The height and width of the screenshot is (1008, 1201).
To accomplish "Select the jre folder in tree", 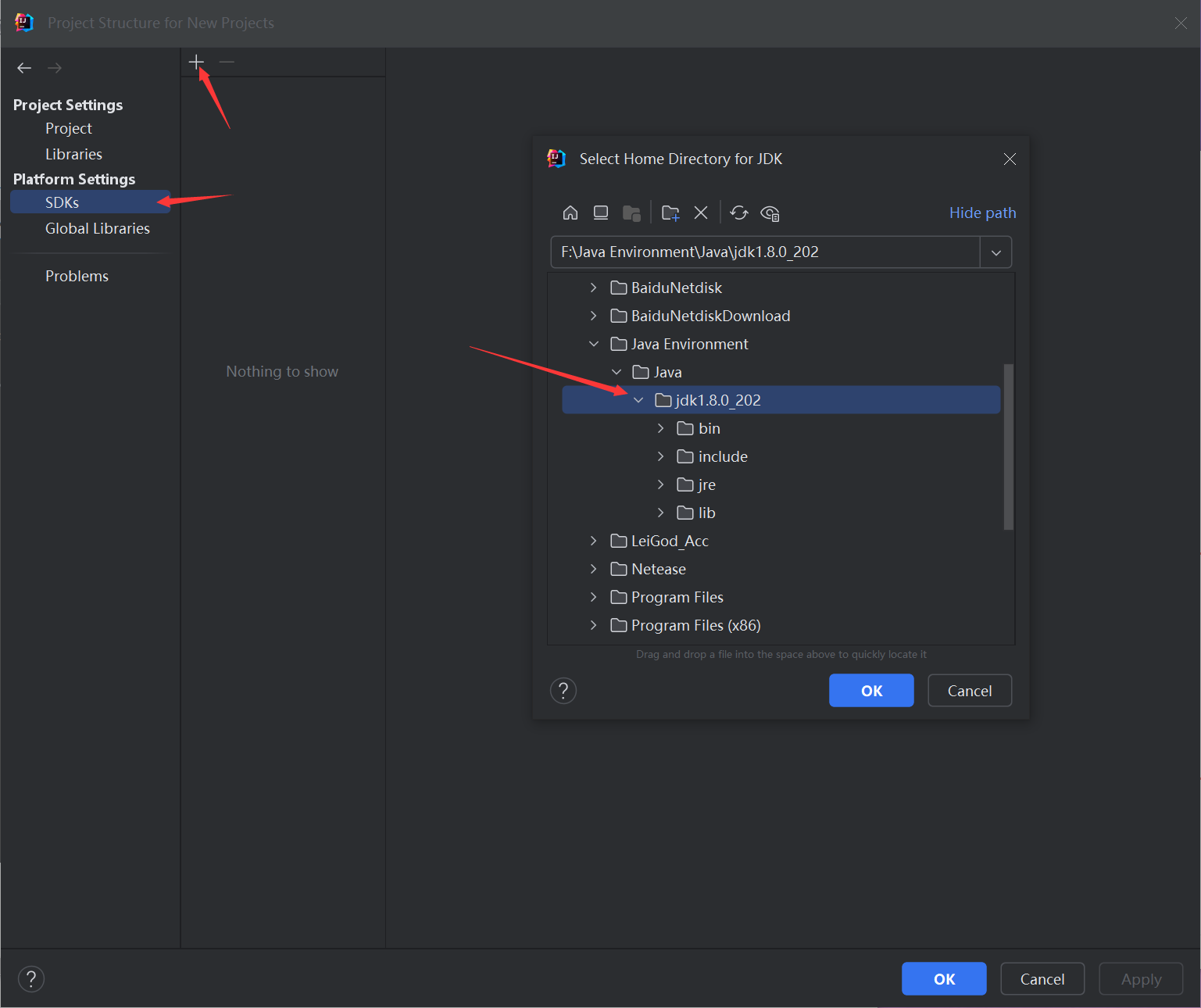I will pos(706,484).
